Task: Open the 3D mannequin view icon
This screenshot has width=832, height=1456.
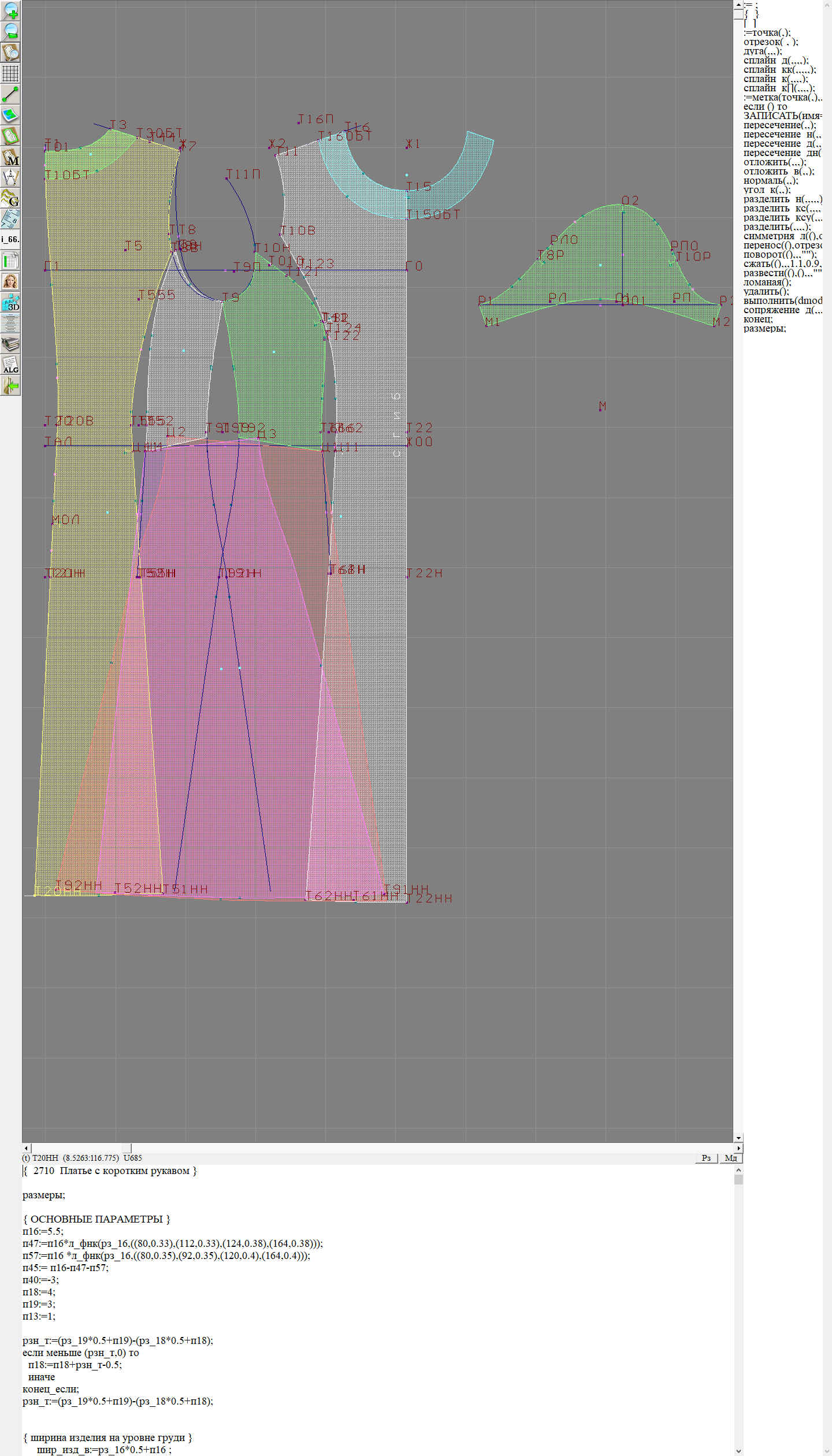Action: [10, 302]
